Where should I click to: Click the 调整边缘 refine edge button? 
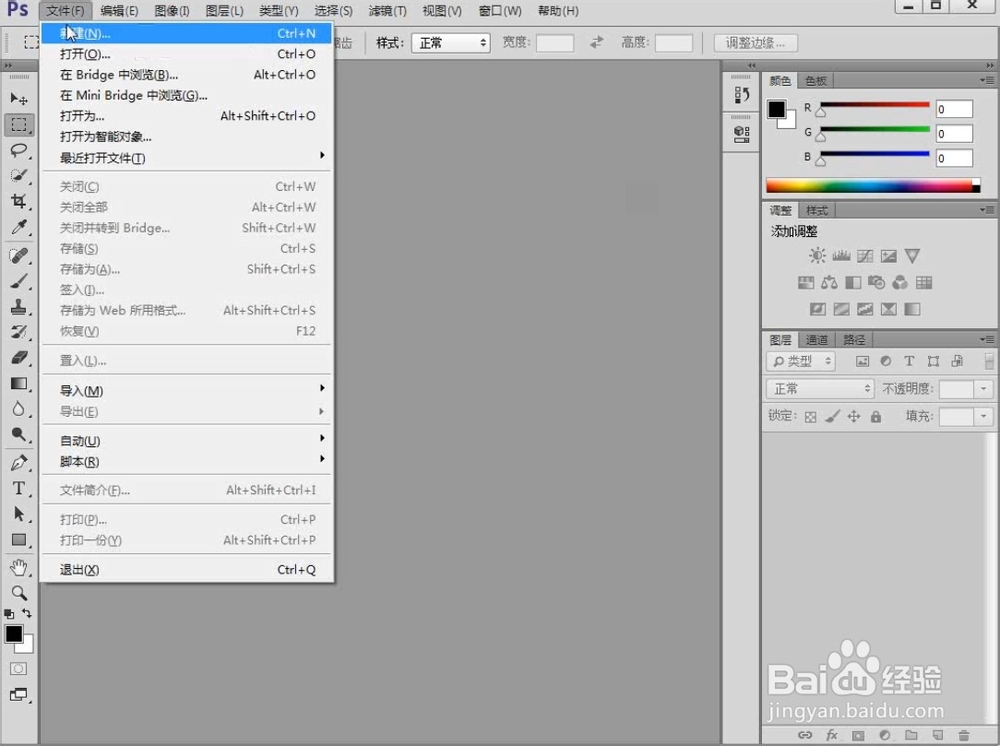point(754,43)
